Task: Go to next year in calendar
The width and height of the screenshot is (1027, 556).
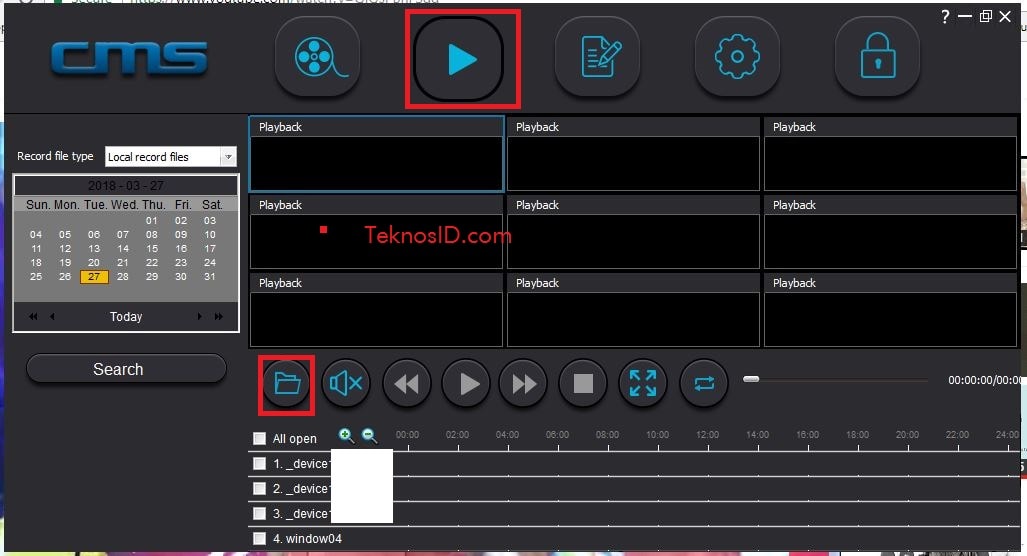Action: [x=219, y=316]
